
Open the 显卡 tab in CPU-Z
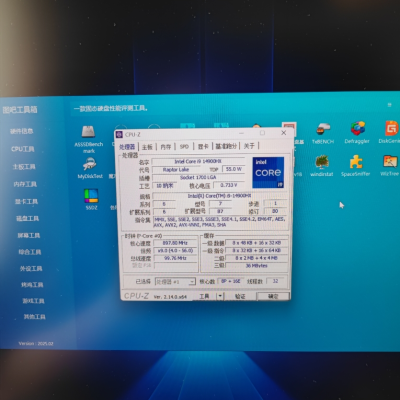(x=203, y=146)
